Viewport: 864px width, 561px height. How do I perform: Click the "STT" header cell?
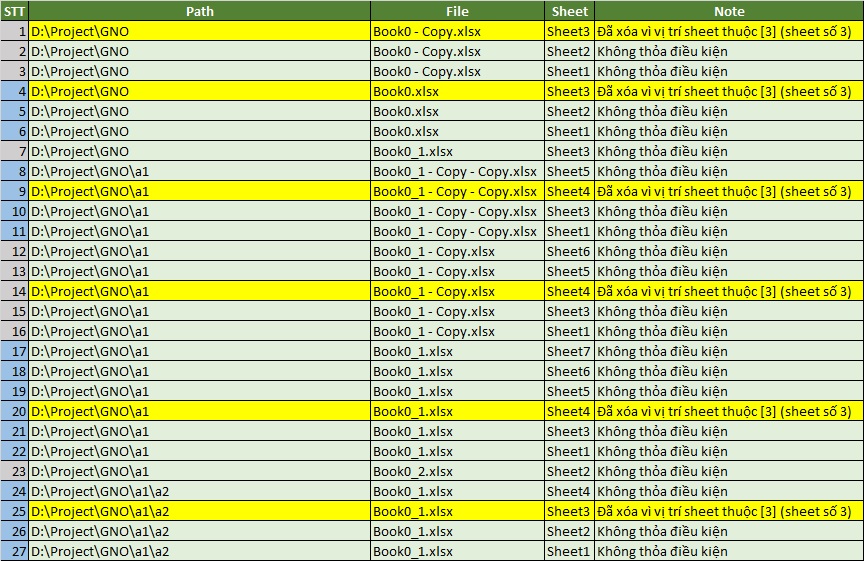tap(14, 11)
